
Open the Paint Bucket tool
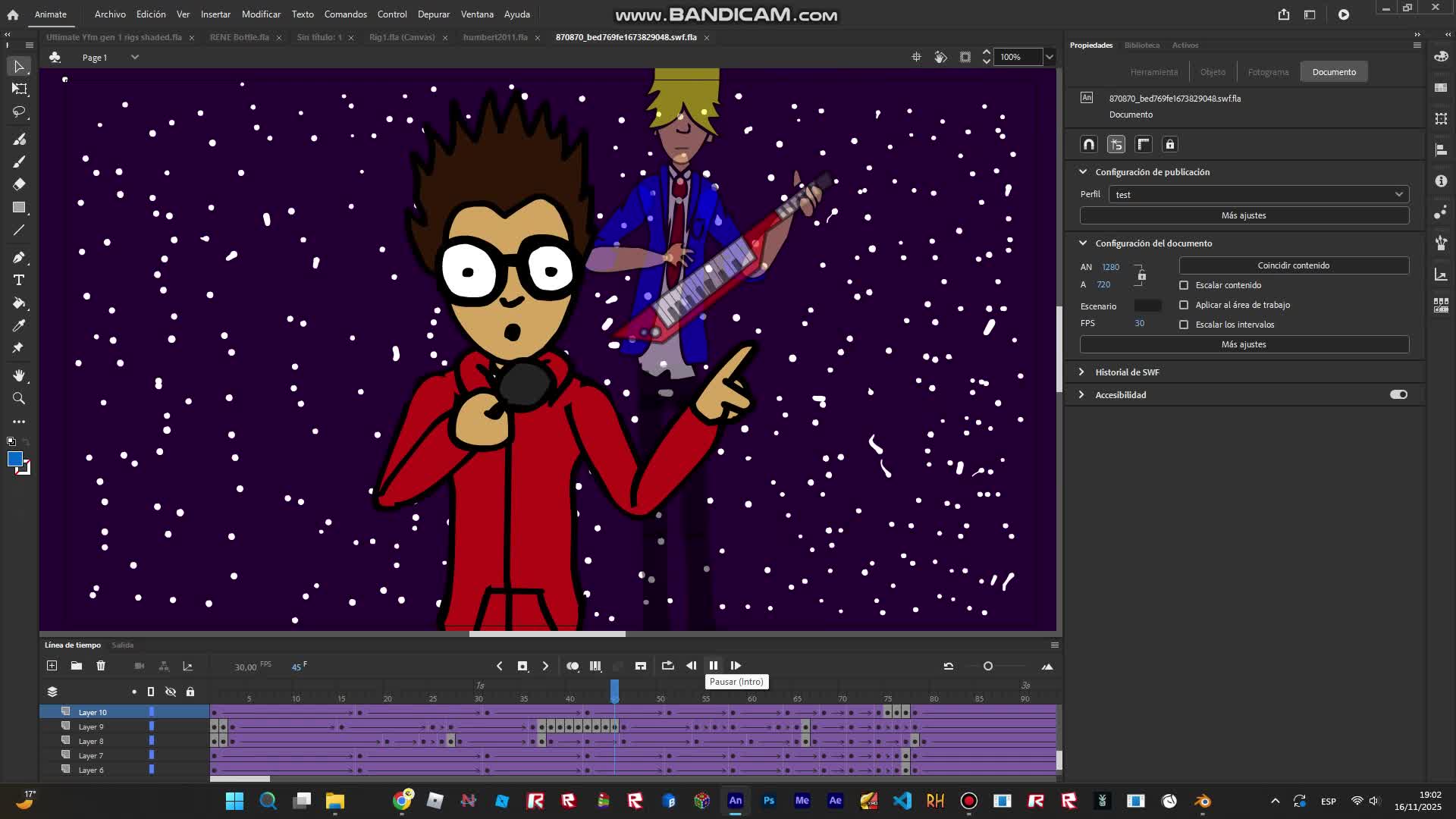coord(19,303)
